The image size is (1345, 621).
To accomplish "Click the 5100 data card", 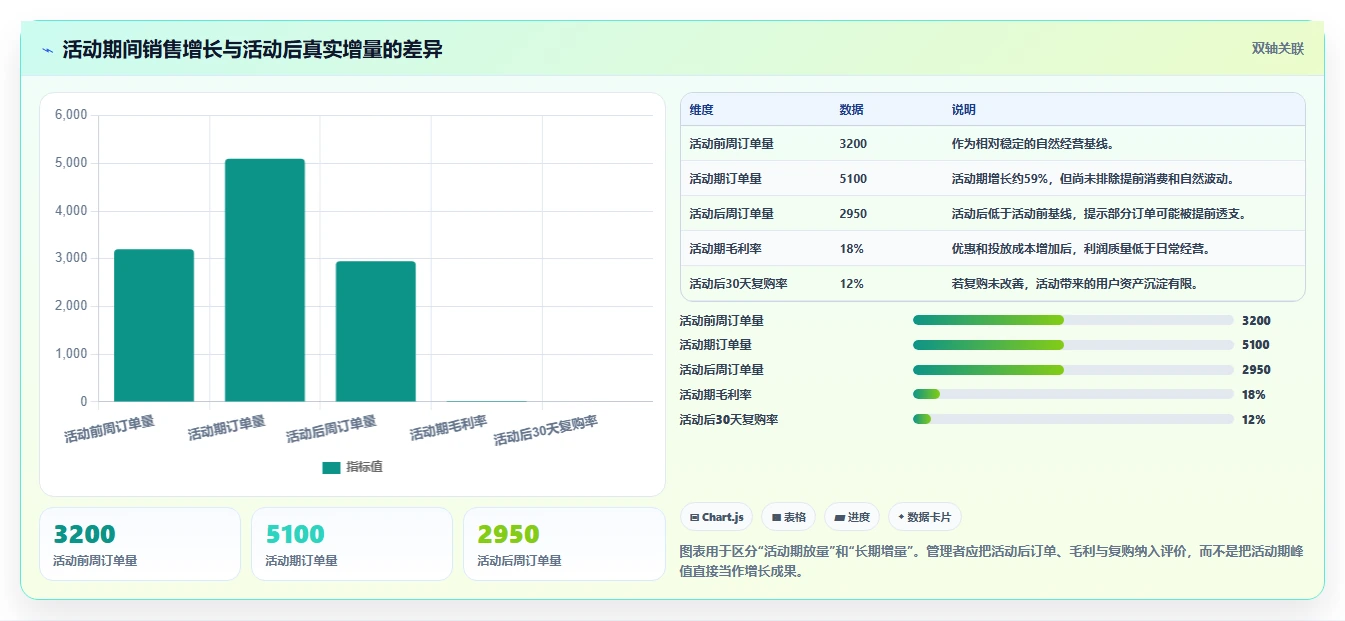I will coord(352,544).
